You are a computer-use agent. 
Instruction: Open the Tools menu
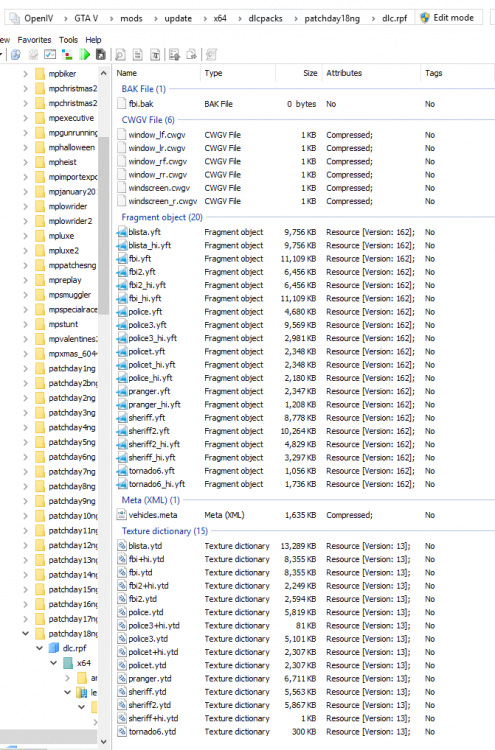(x=68, y=40)
